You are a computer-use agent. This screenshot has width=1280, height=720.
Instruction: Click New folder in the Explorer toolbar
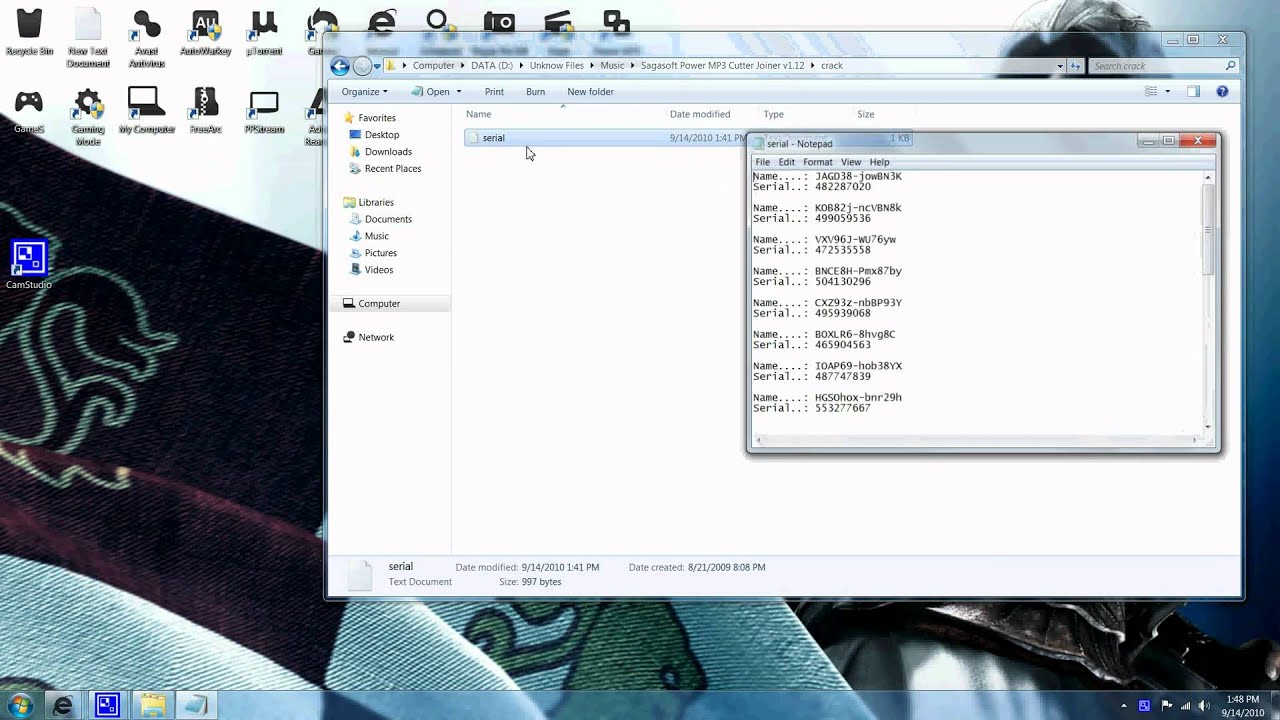point(590,92)
